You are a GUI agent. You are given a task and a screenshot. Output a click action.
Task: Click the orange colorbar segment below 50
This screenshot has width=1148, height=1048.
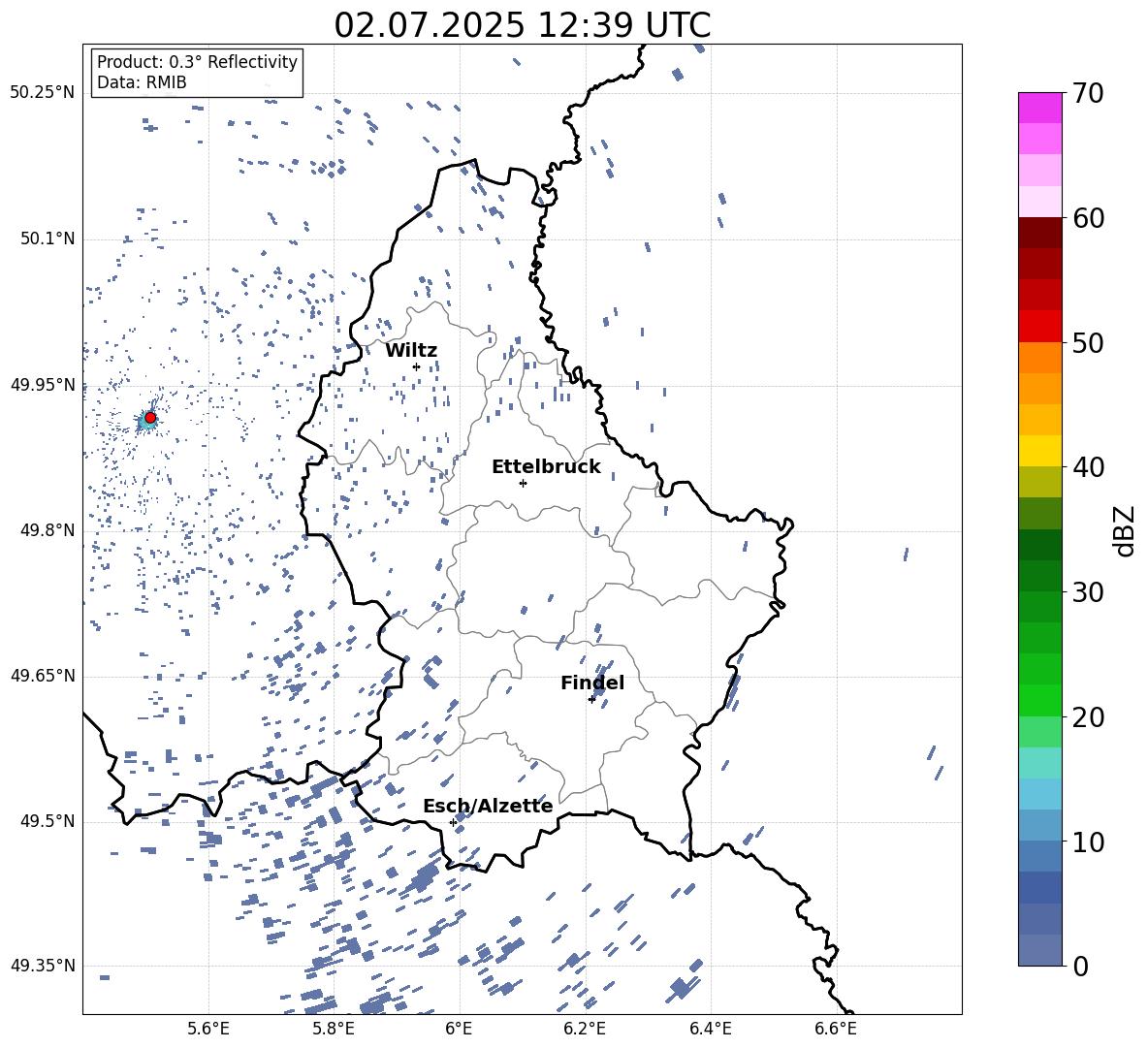point(1039,357)
